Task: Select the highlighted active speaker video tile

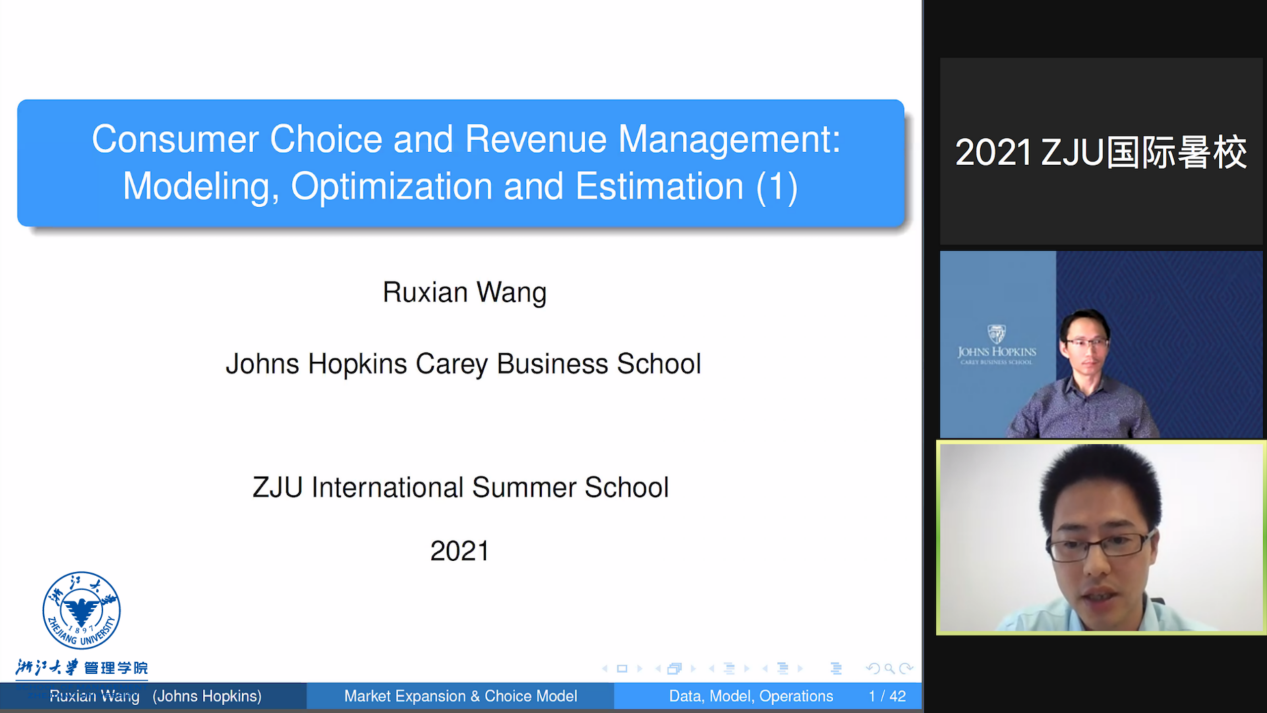Action: [x=1101, y=538]
